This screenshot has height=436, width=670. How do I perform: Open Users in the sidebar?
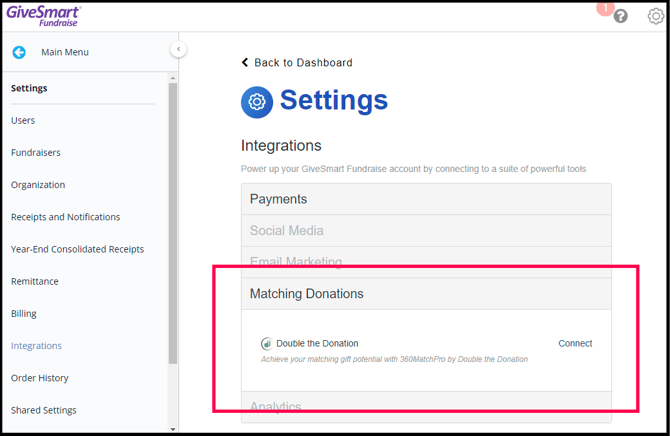pyautogui.click(x=23, y=120)
